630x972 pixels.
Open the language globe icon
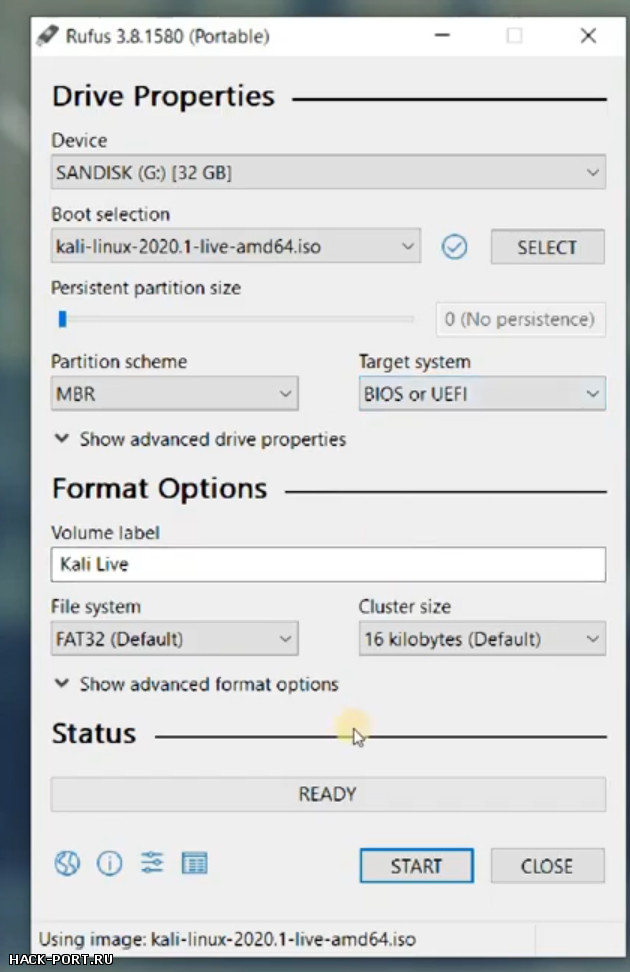[x=67, y=863]
